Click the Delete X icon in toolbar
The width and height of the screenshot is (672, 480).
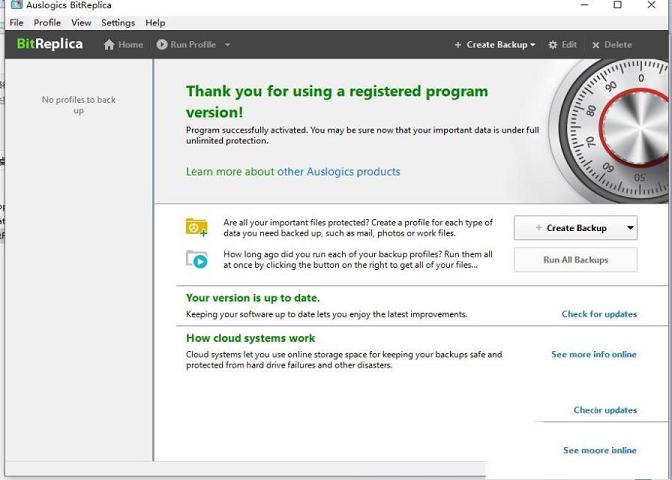coord(596,45)
